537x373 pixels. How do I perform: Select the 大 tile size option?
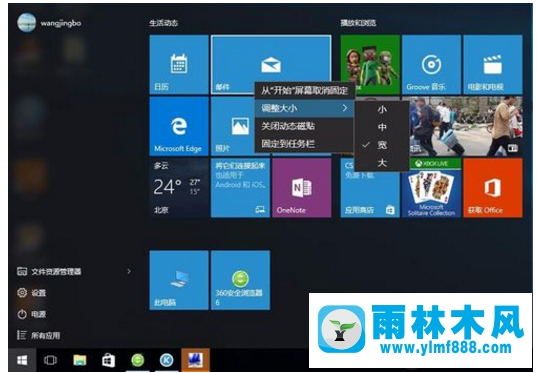(x=382, y=163)
